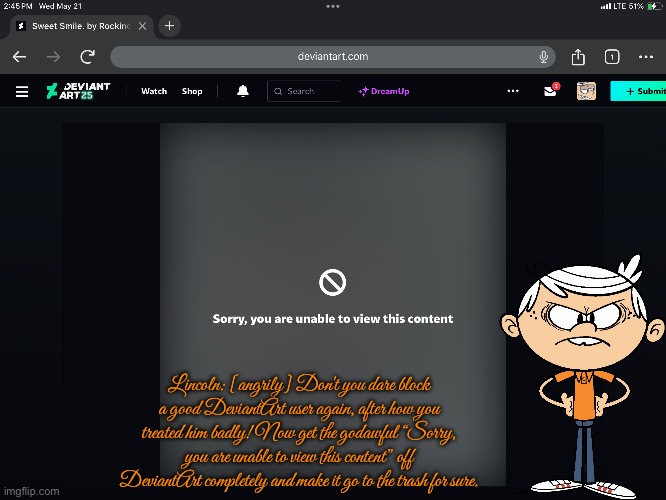Viewport: 666px width, 500px height.
Task: Click 'Sorry, you are unable to view this content'
Action: pos(333,319)
